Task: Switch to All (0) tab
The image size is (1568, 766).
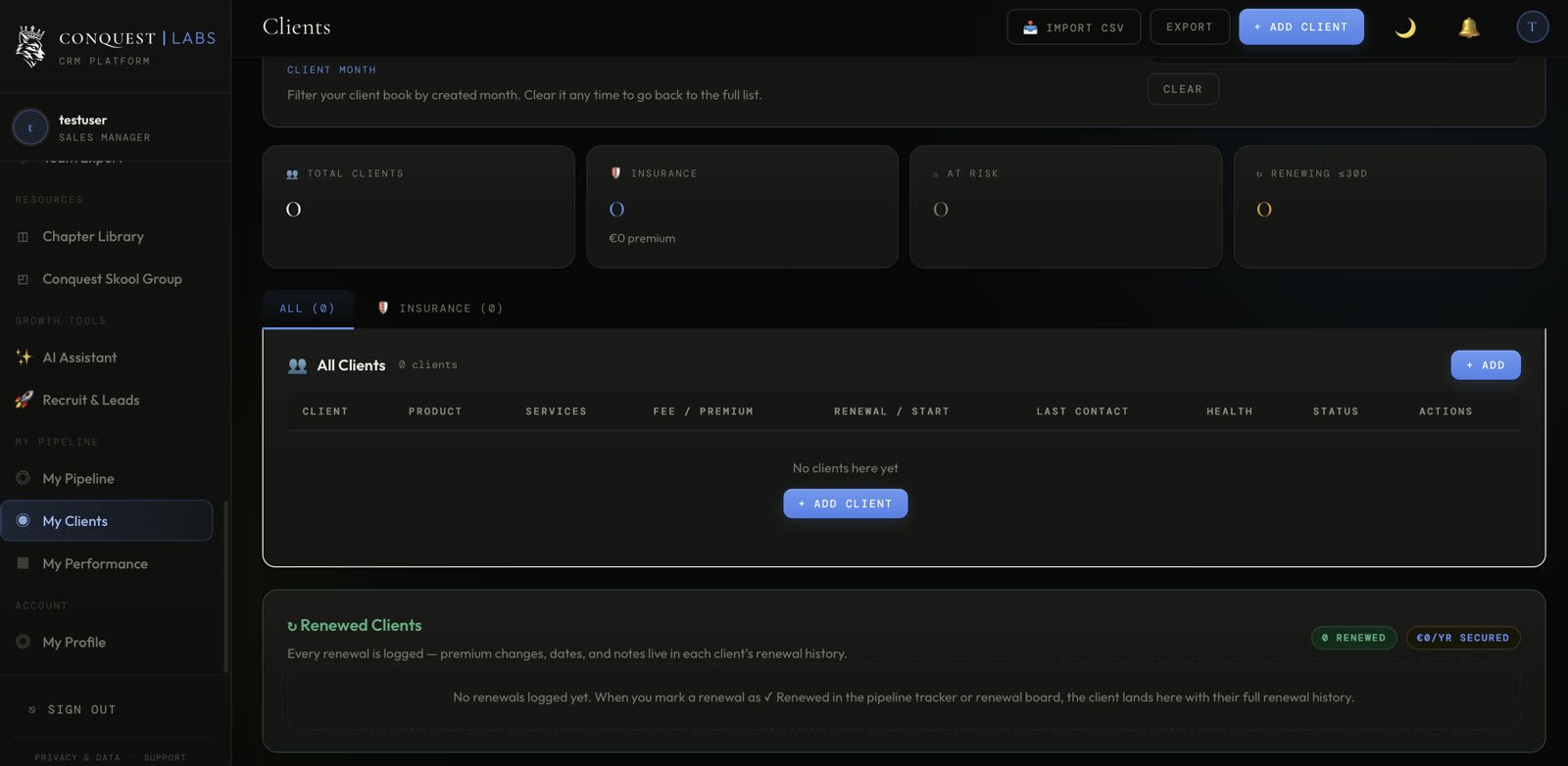Action: (x=308, y=309)
